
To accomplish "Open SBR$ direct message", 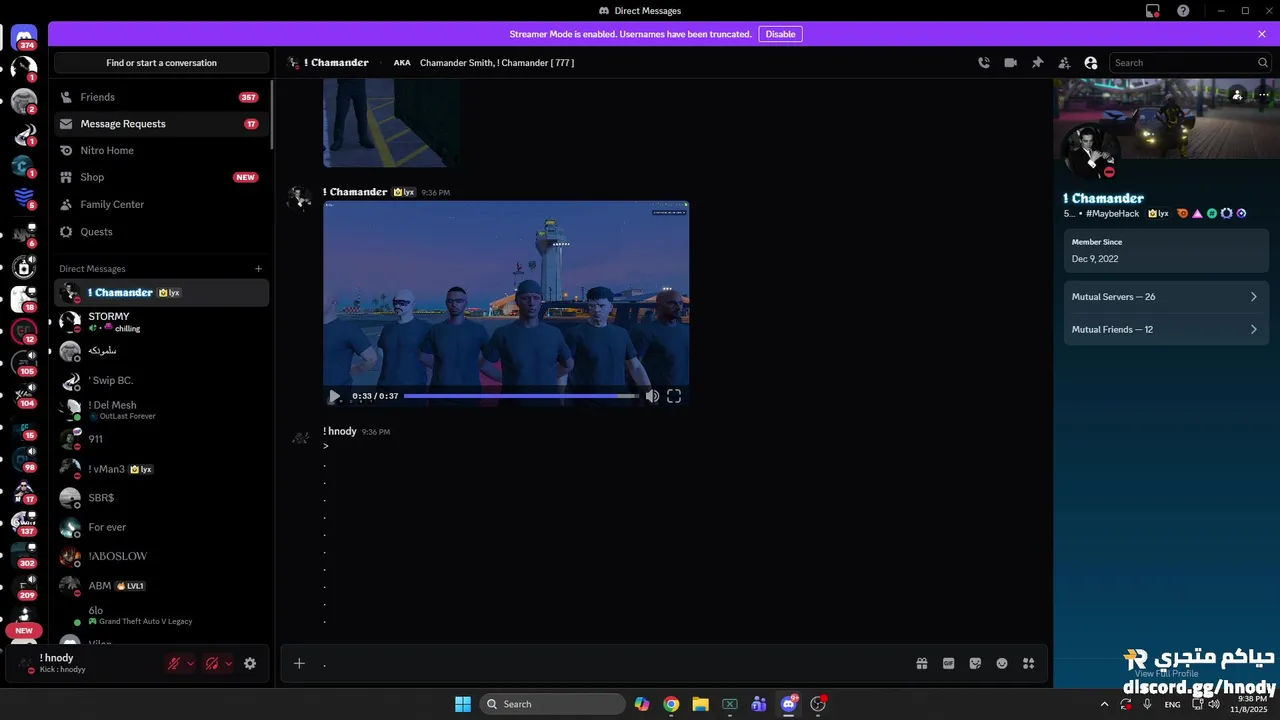I will pos(161,497).
